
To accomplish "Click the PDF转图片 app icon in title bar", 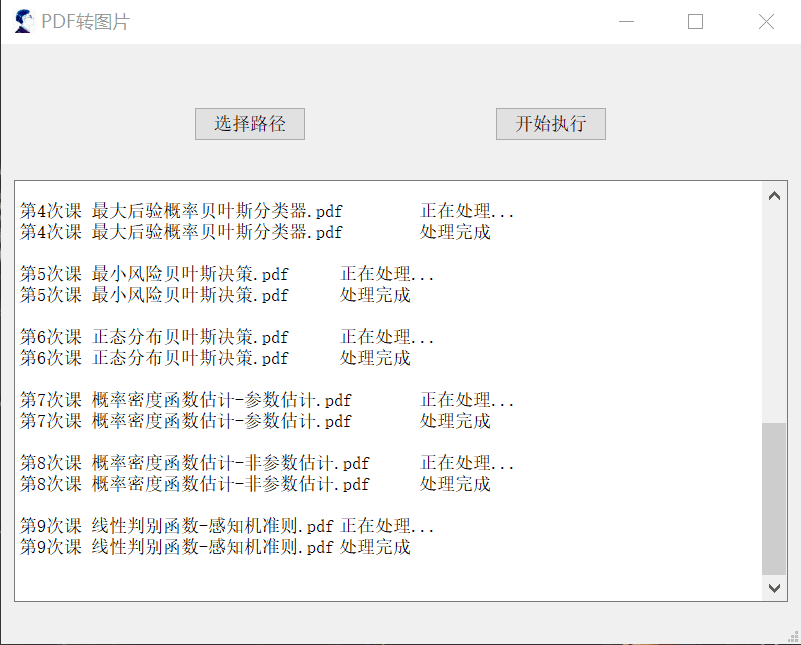I will 23,21.
